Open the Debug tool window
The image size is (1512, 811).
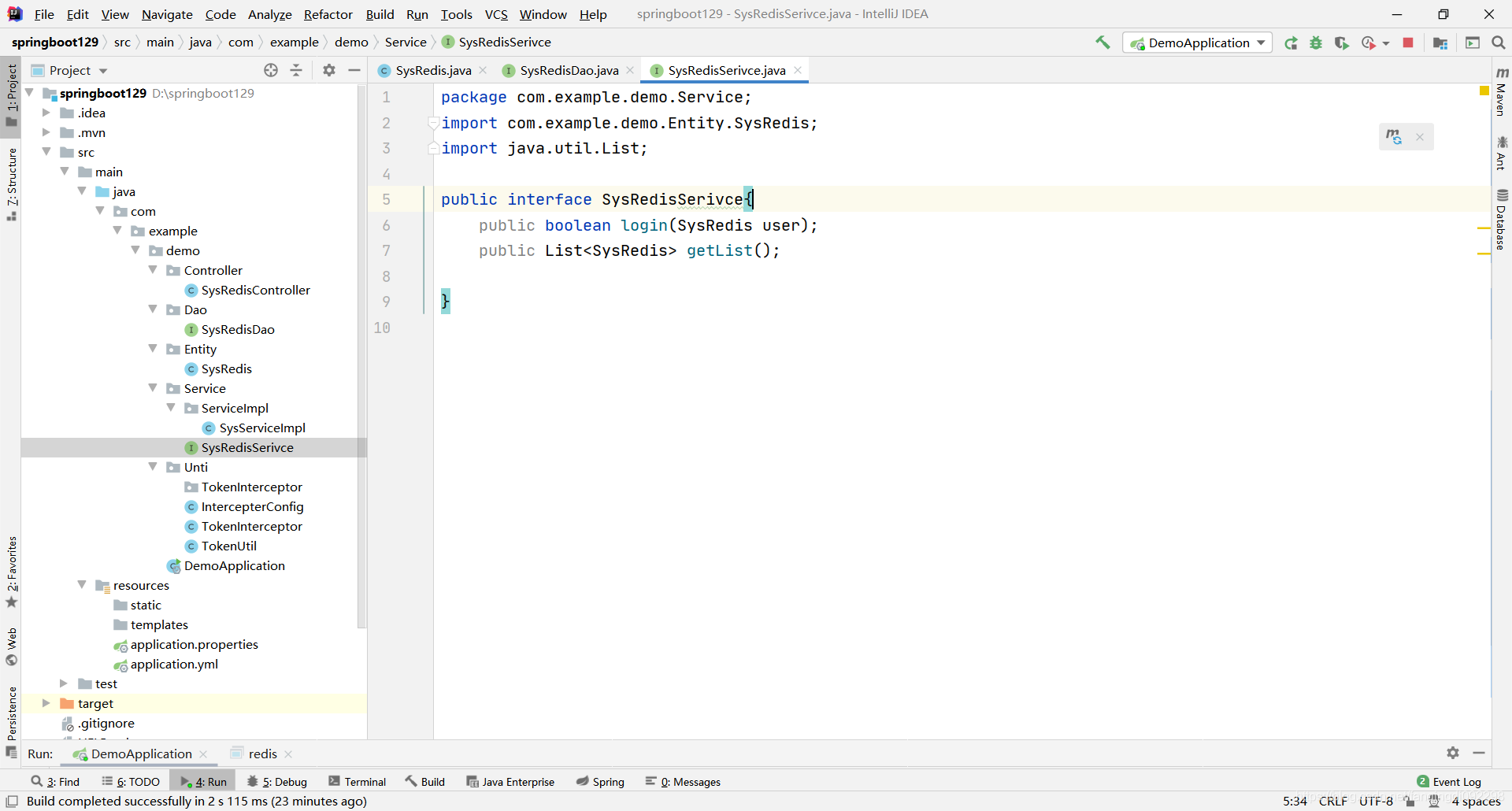click(276, 781)
